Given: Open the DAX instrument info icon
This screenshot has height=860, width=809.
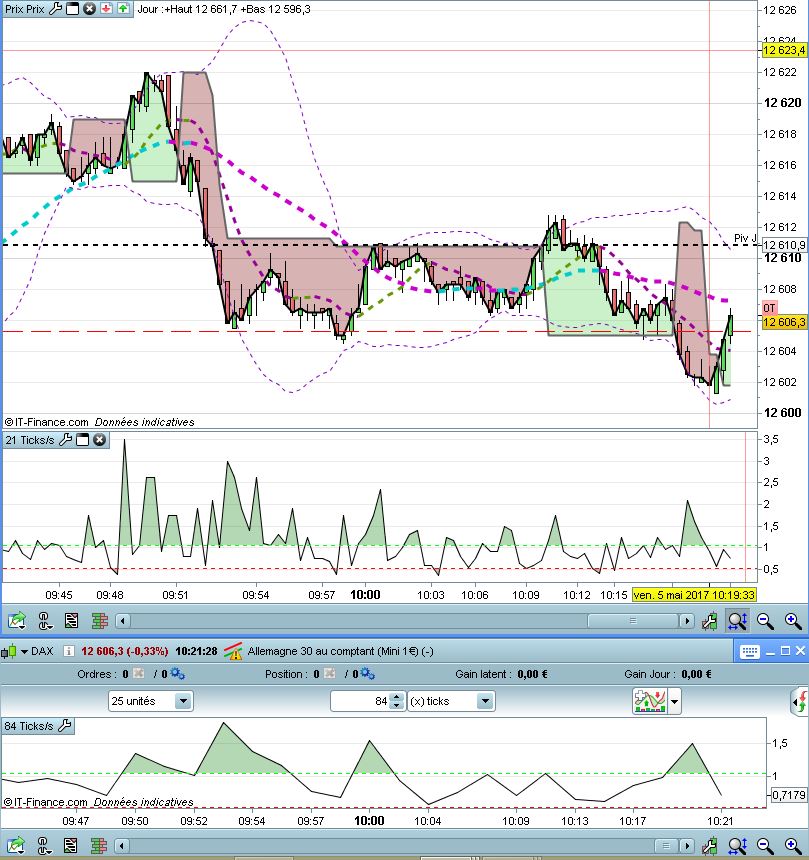Looking at the screenshot, I should point(69,651).
